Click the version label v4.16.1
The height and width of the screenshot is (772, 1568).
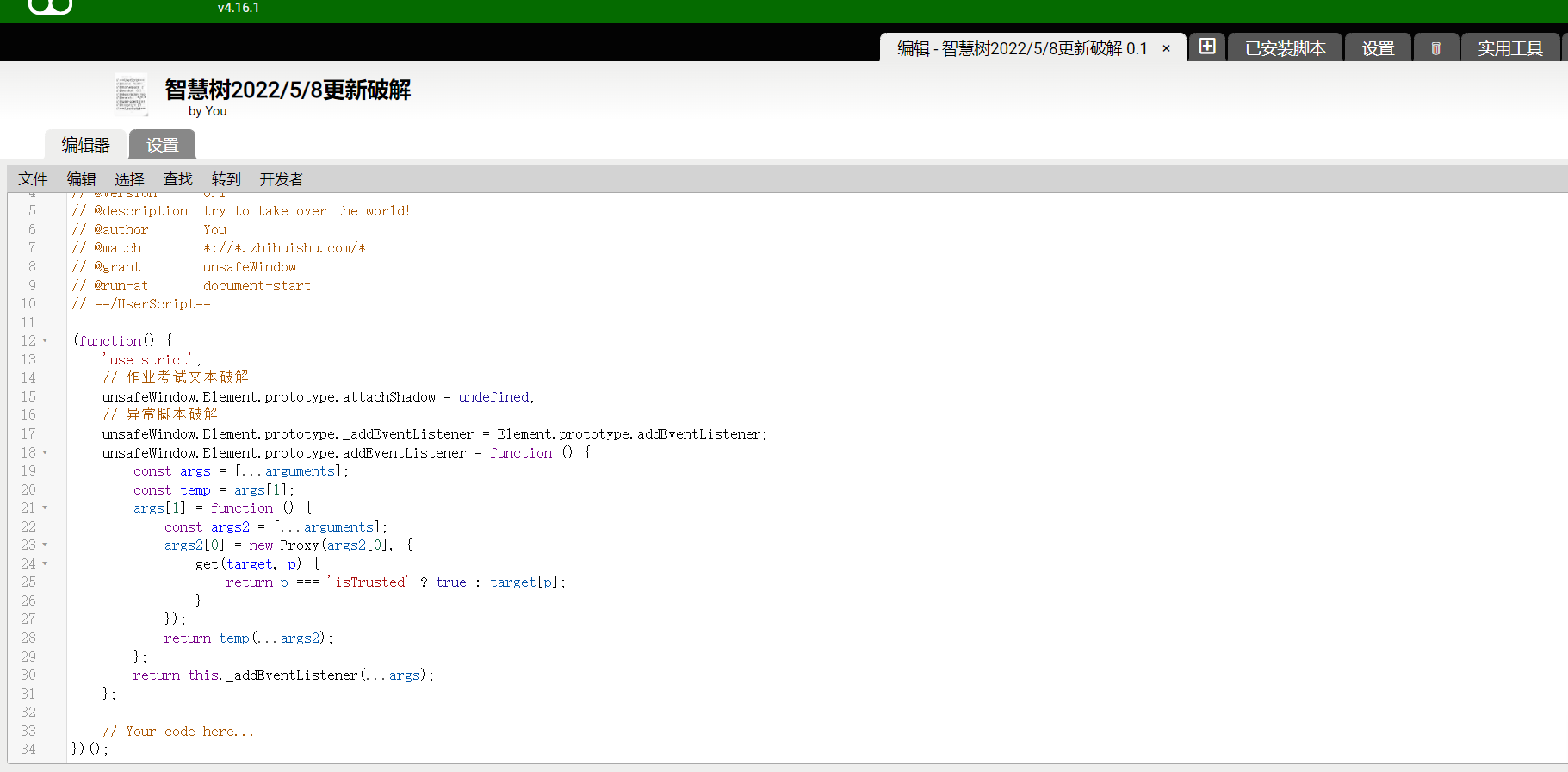click(x=238, y=8)
